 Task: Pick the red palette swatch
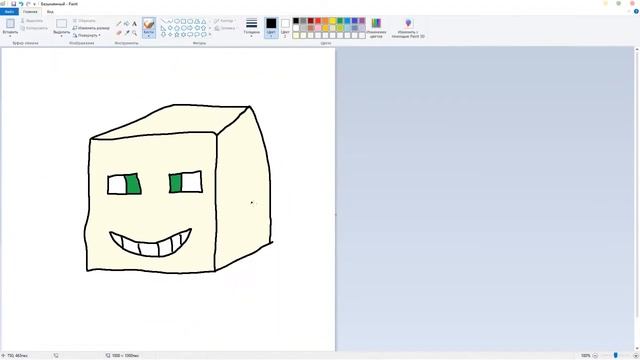[x=318, y=20]
